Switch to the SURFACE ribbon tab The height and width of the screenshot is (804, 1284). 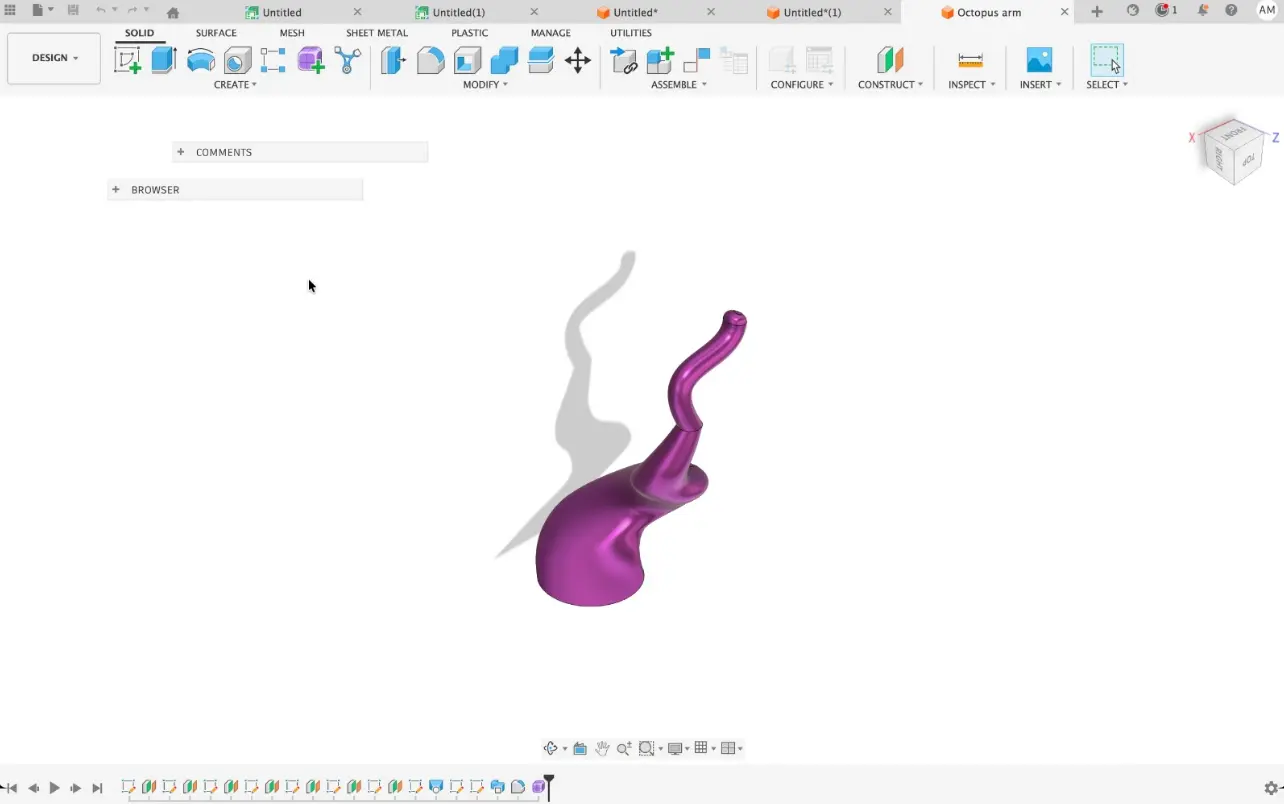pyautogui.click(x=216, y=32)
